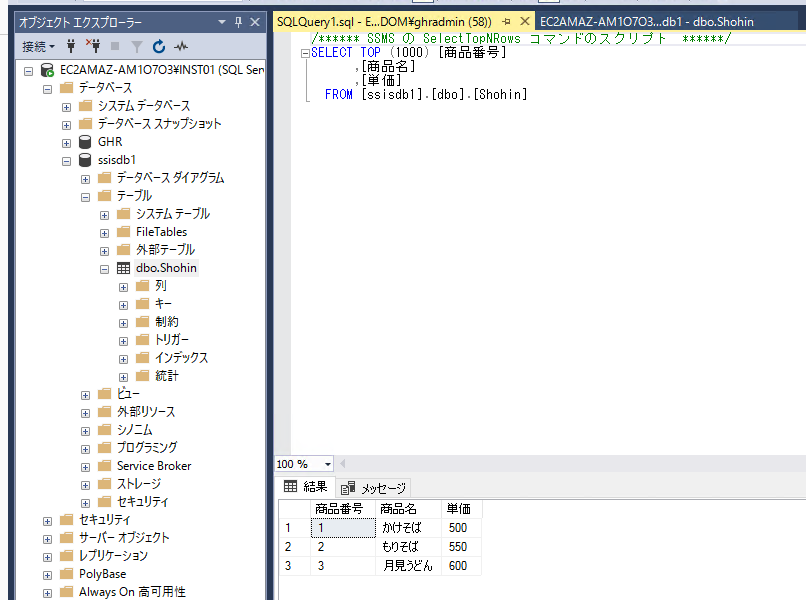Close the SQLQuery1.sql tab
The width and height of the screenshot is (806, 600).
(x=525, y=22)
